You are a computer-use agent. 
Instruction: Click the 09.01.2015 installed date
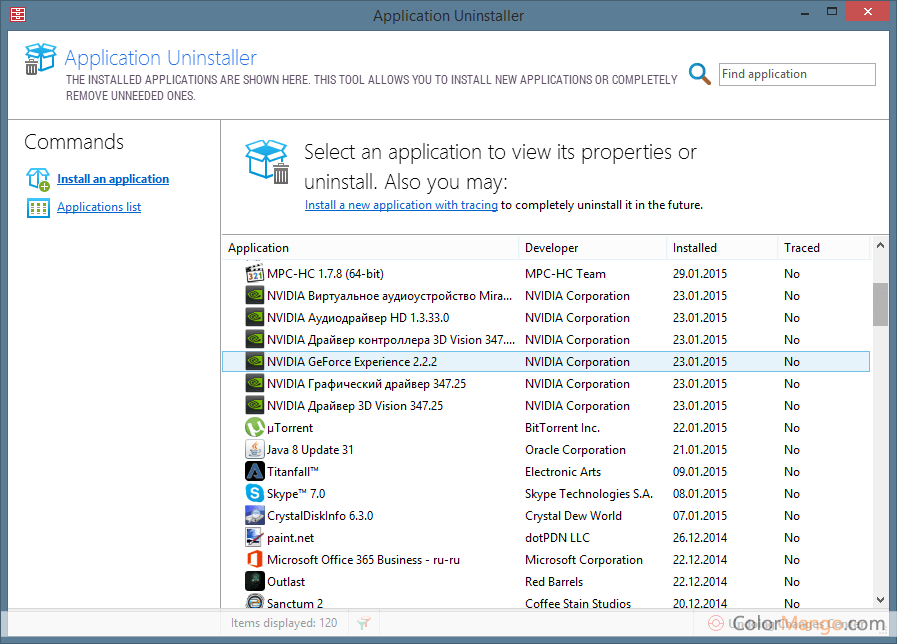[700, 472]
